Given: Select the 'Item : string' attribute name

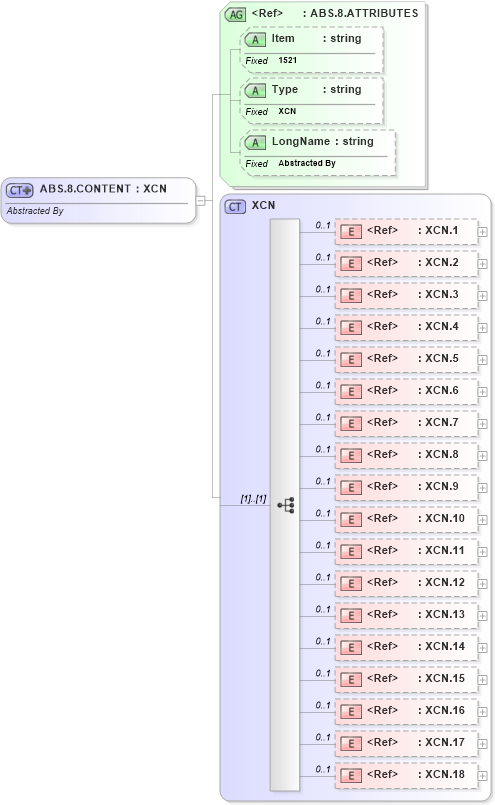Looking at the screenshot, I should pos(316,39).
